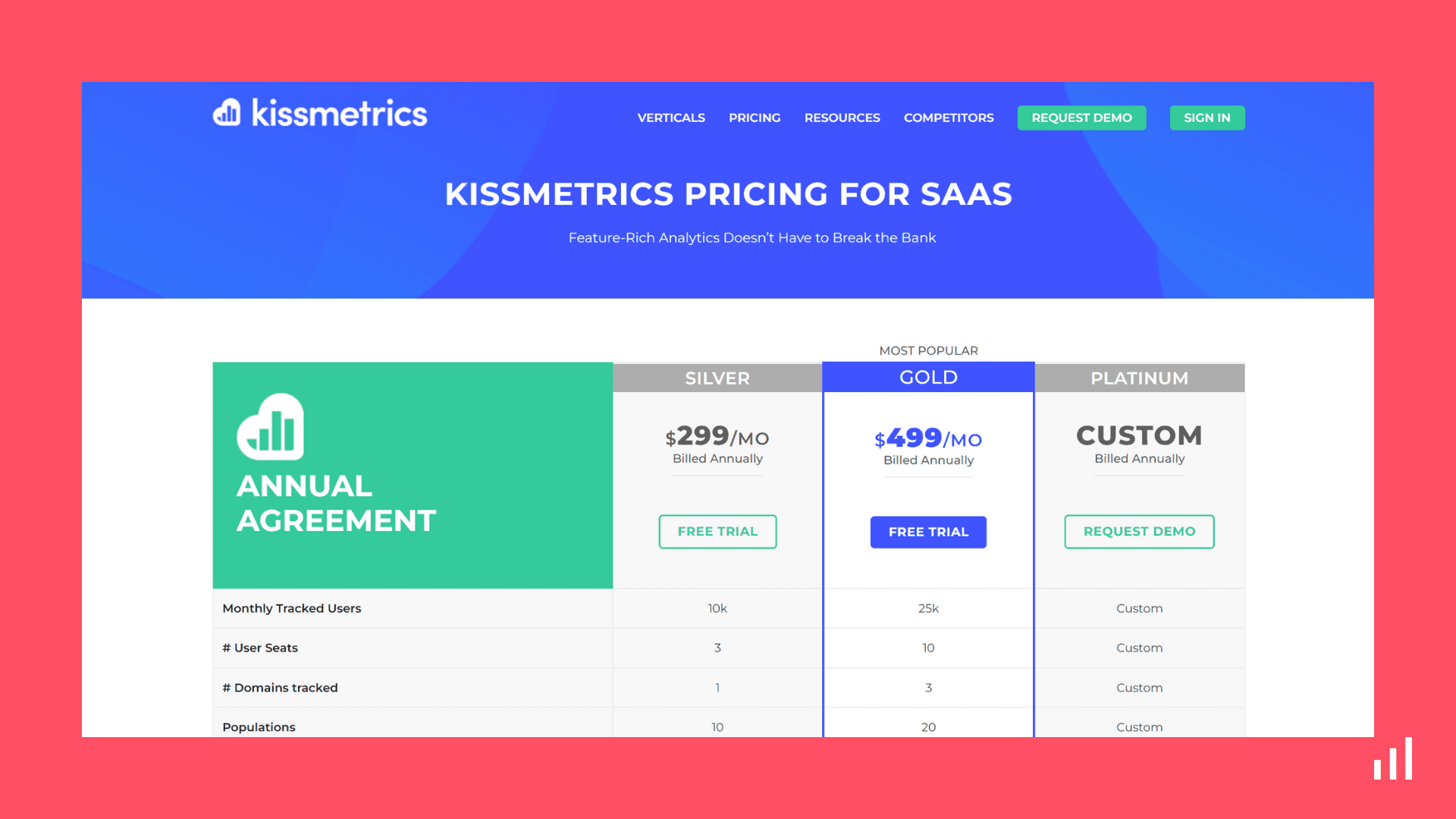Select the Gold plan header

coord(928,377)
